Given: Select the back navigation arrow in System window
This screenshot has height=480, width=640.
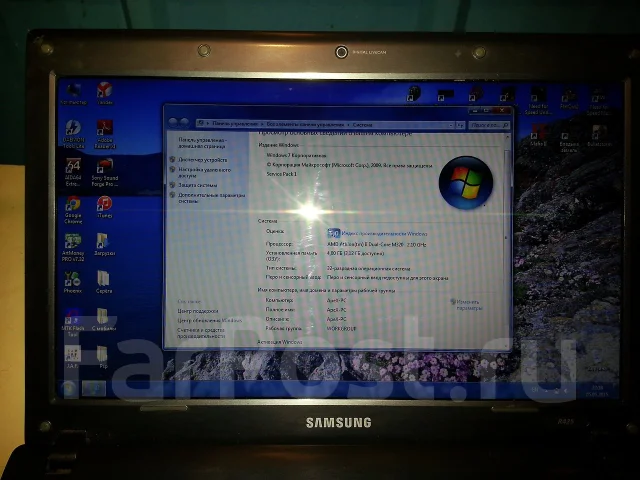Looking at the screenshot, I should pos(173,122).
